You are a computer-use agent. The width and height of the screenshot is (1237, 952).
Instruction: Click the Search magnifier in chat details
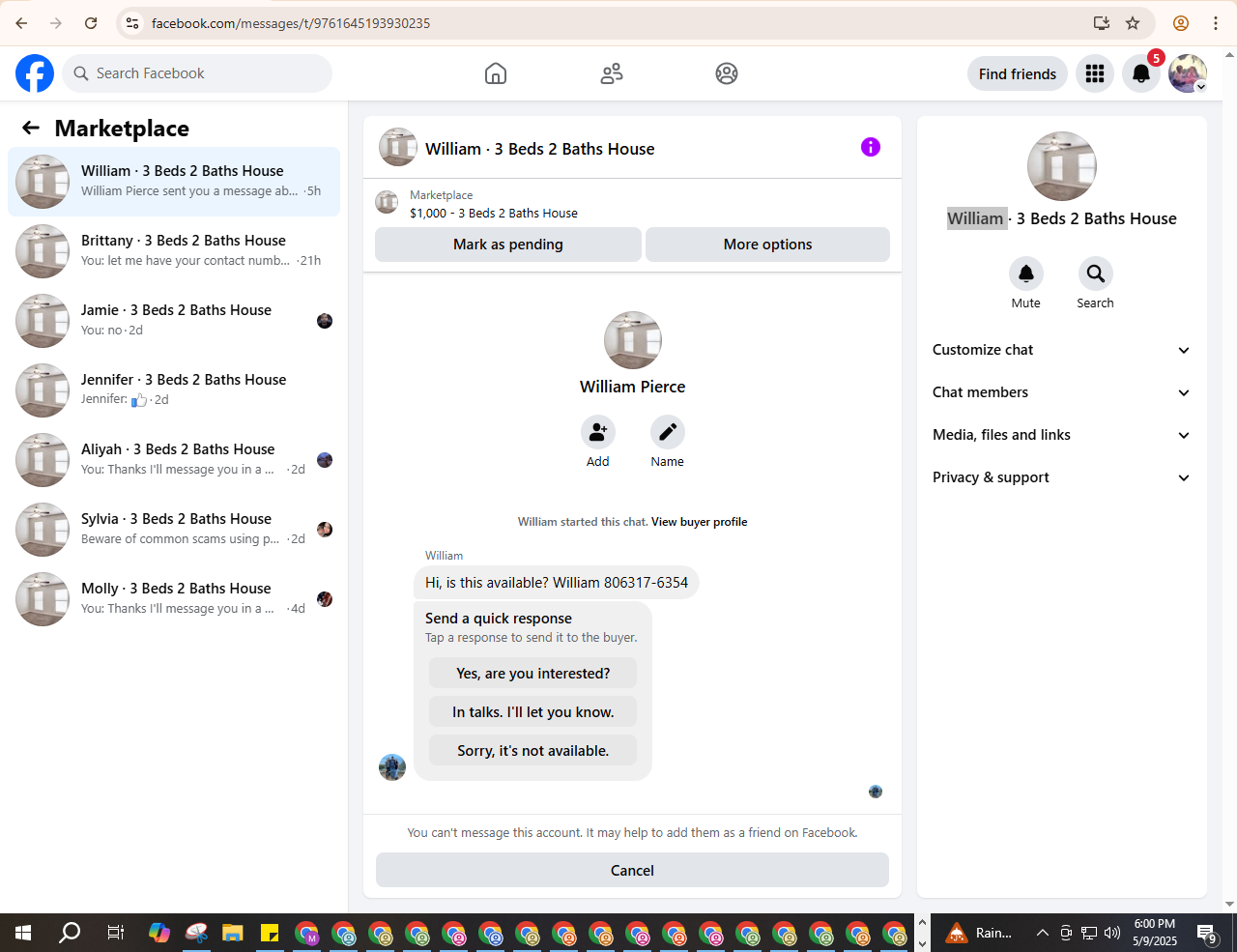pos(1096,274)
